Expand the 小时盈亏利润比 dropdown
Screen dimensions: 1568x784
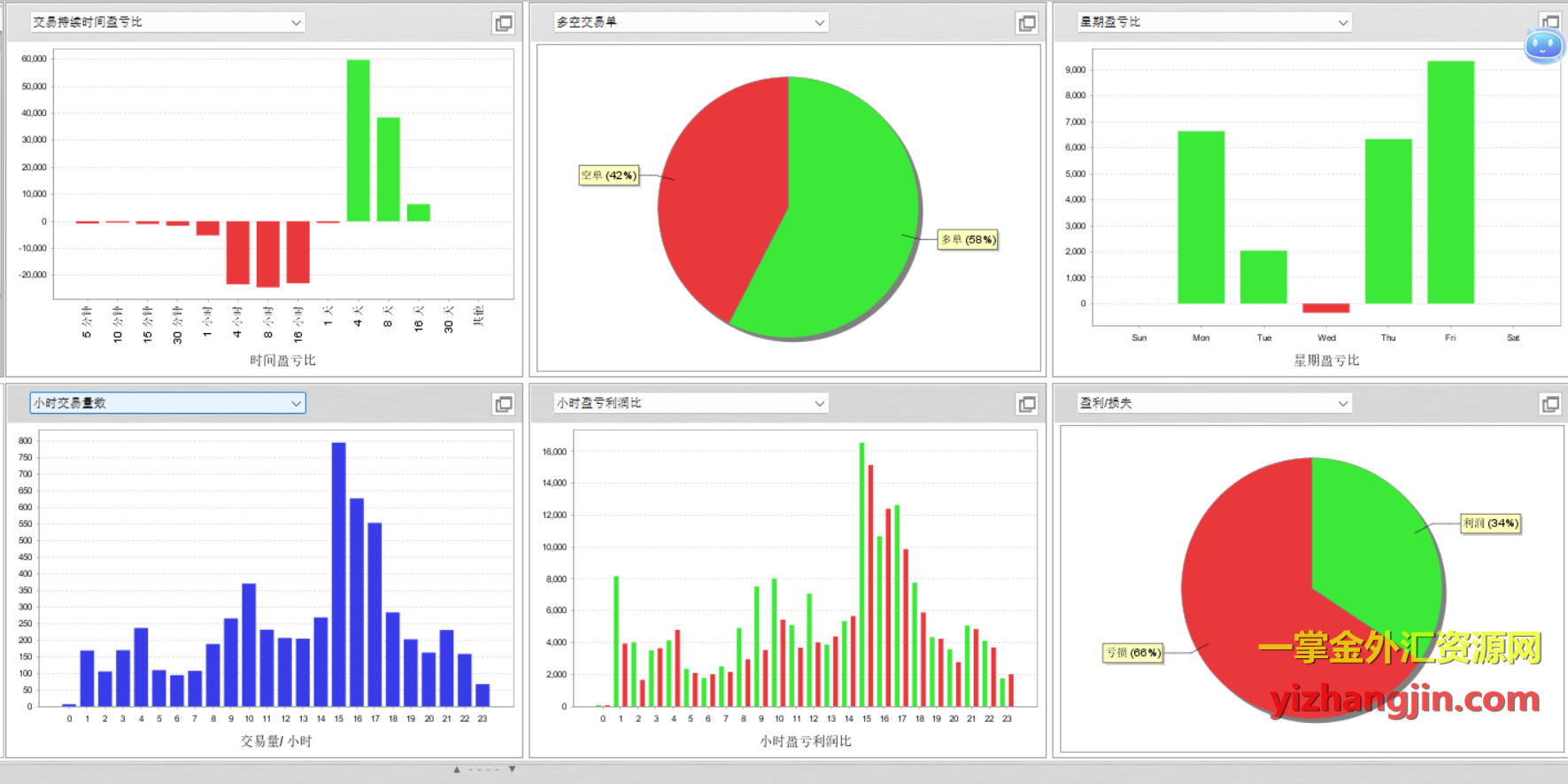coord(819,404)
